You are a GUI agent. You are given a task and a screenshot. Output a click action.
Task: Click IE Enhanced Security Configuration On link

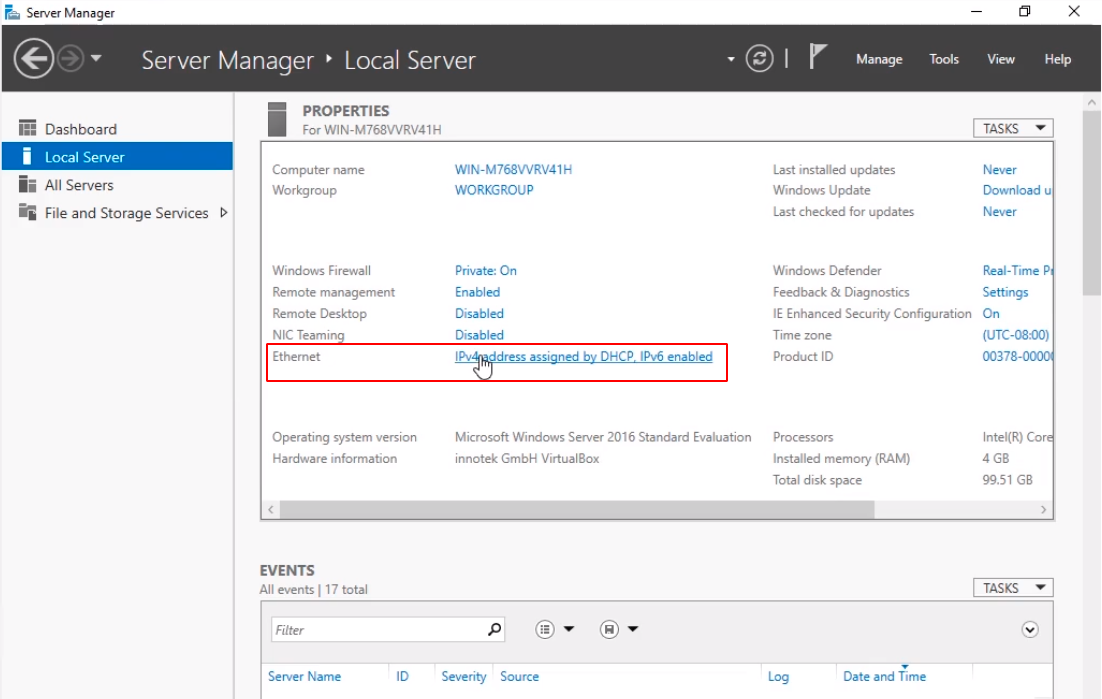(991, 313)
